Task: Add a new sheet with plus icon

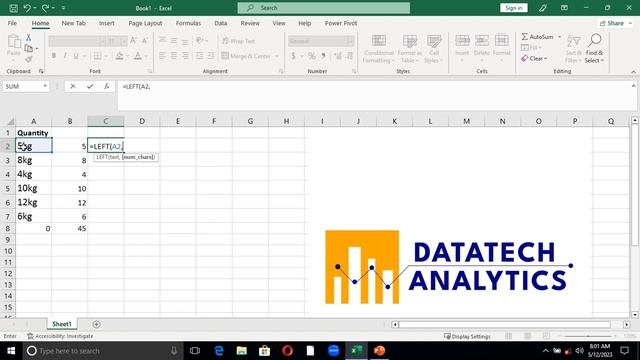Action: [96, 324]
